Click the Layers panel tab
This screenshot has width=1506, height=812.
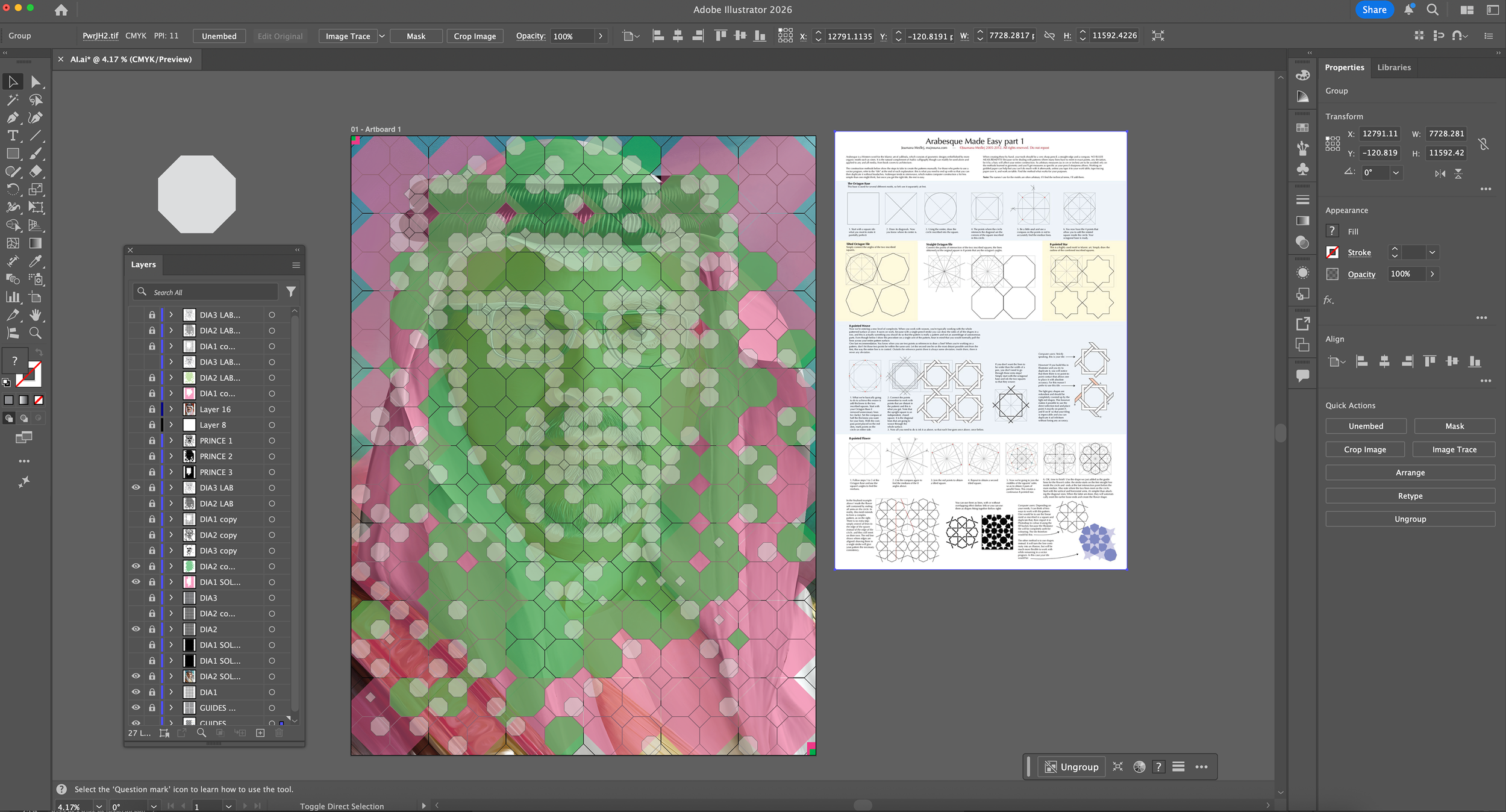point(143,264)
